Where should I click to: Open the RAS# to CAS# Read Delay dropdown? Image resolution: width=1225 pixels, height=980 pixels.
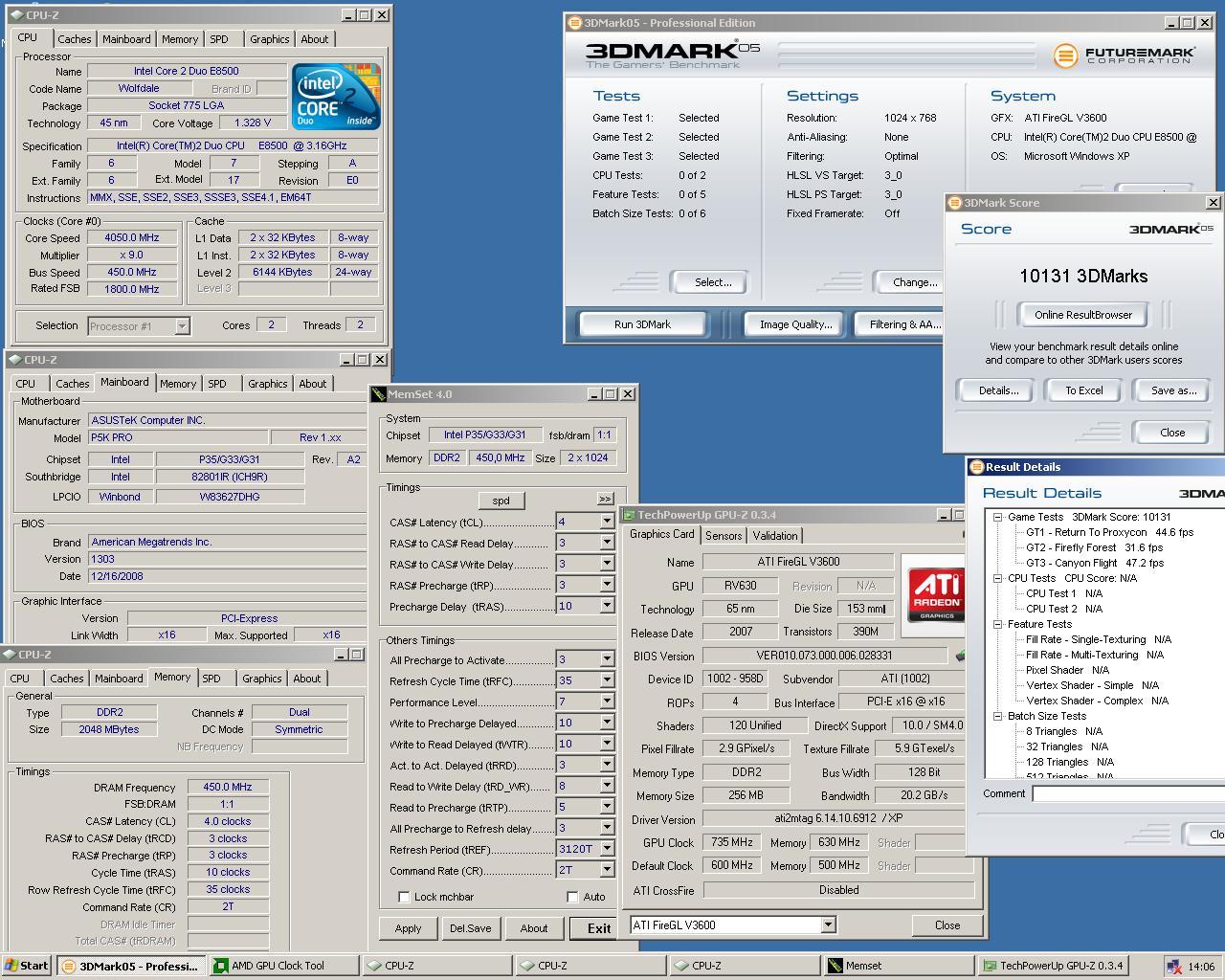pyautogui.click(x=607, y=543)
